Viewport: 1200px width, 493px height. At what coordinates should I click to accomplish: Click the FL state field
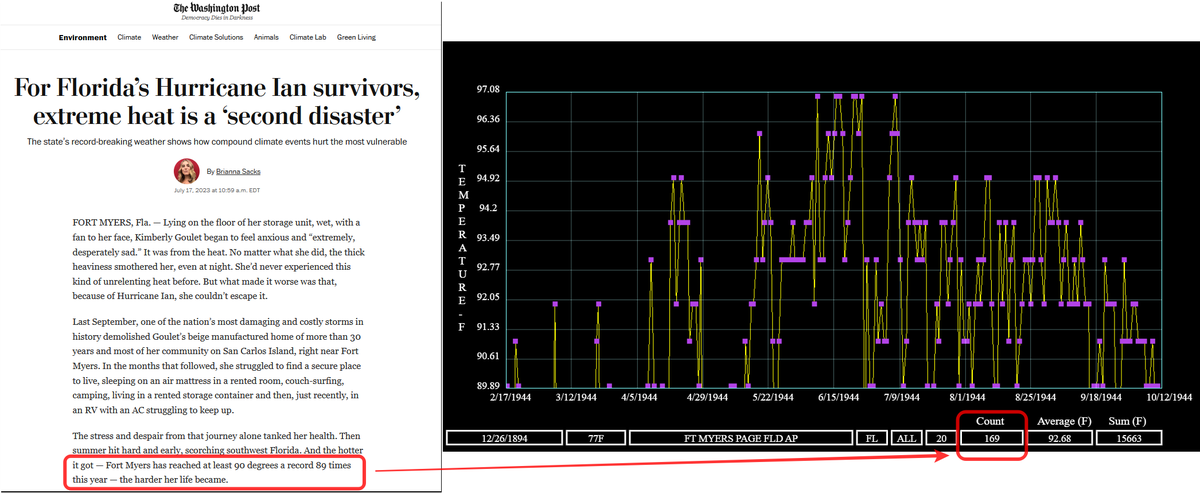[x=870, y=438]
